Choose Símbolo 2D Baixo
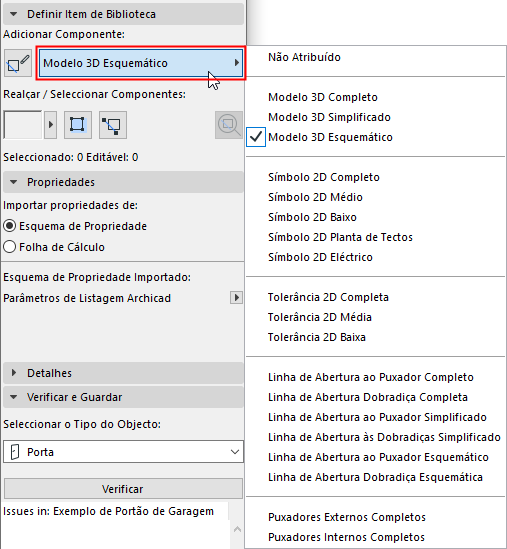This screenshot has width=507, height=549. pos(376,217)
